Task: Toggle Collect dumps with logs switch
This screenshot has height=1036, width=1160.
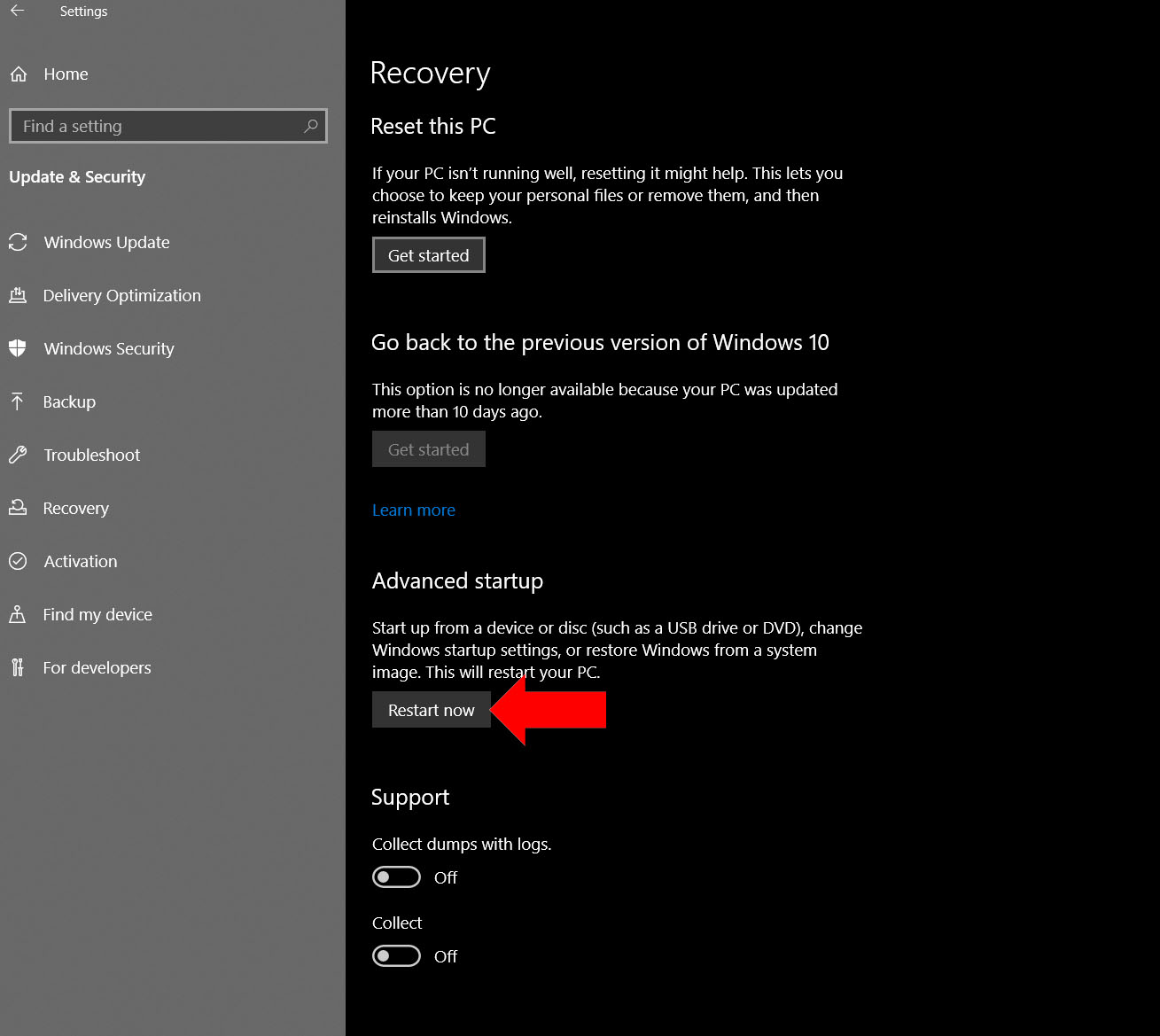Action: click(x=396, y=877)
